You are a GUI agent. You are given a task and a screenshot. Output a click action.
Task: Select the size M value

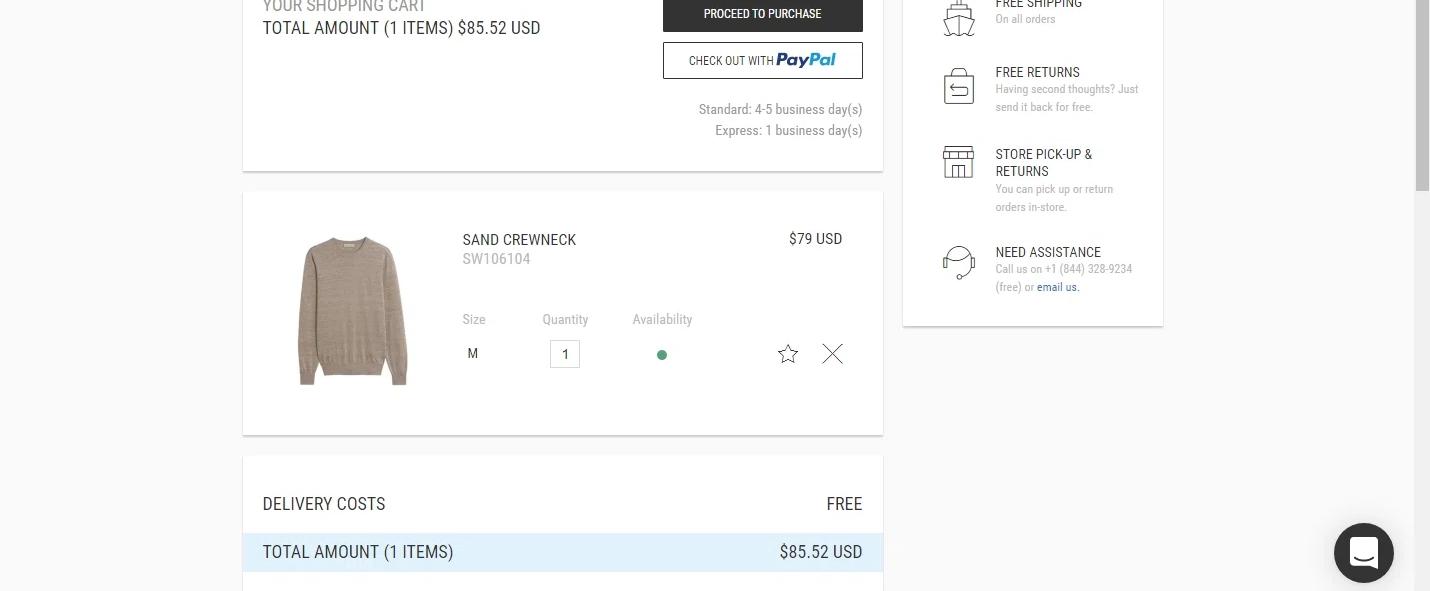click(473, 354)
